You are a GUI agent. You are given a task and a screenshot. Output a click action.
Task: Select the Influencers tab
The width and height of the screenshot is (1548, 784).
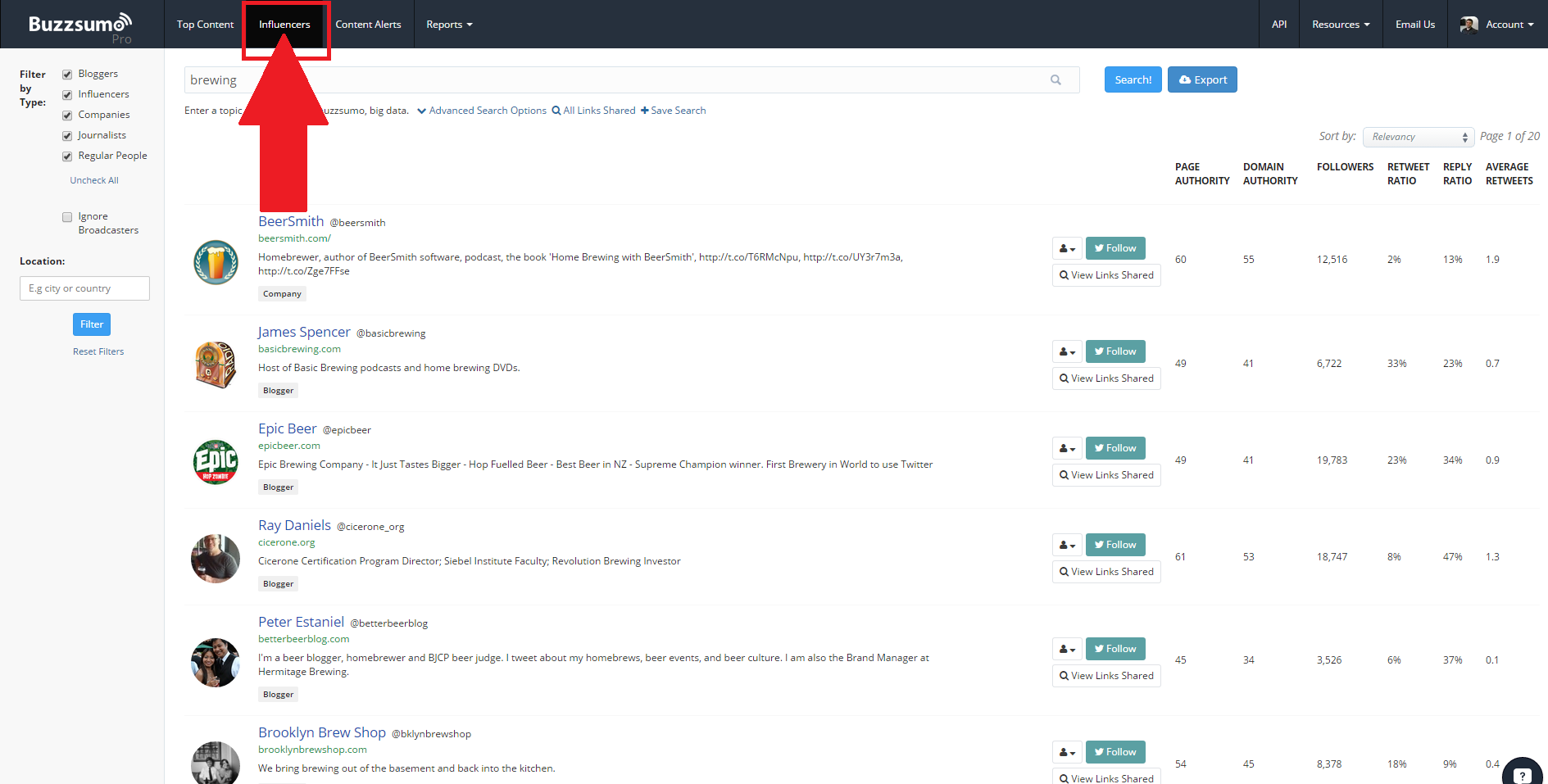click(284, 25)
